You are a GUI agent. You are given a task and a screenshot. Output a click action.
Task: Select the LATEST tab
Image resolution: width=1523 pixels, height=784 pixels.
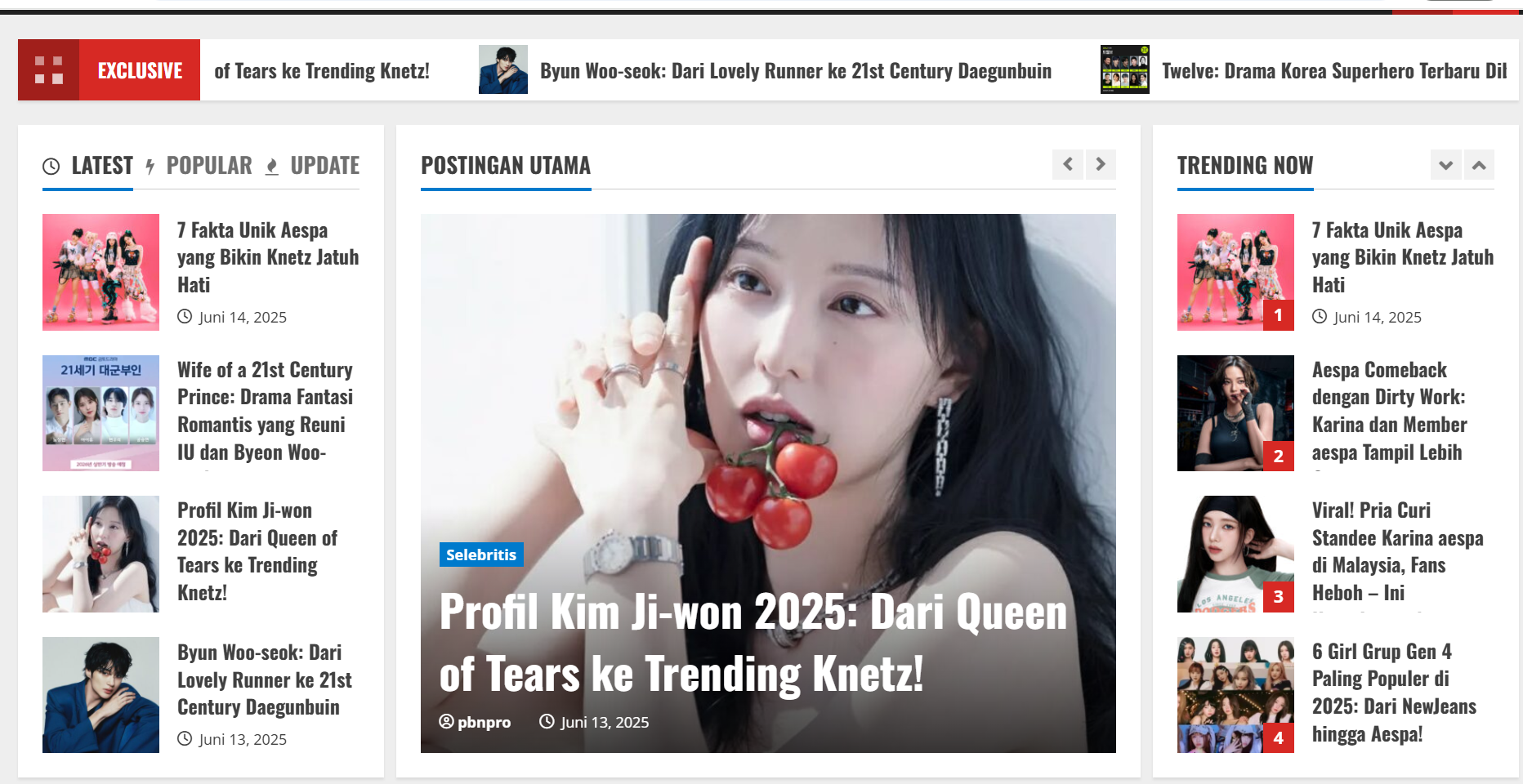point(102,166)
